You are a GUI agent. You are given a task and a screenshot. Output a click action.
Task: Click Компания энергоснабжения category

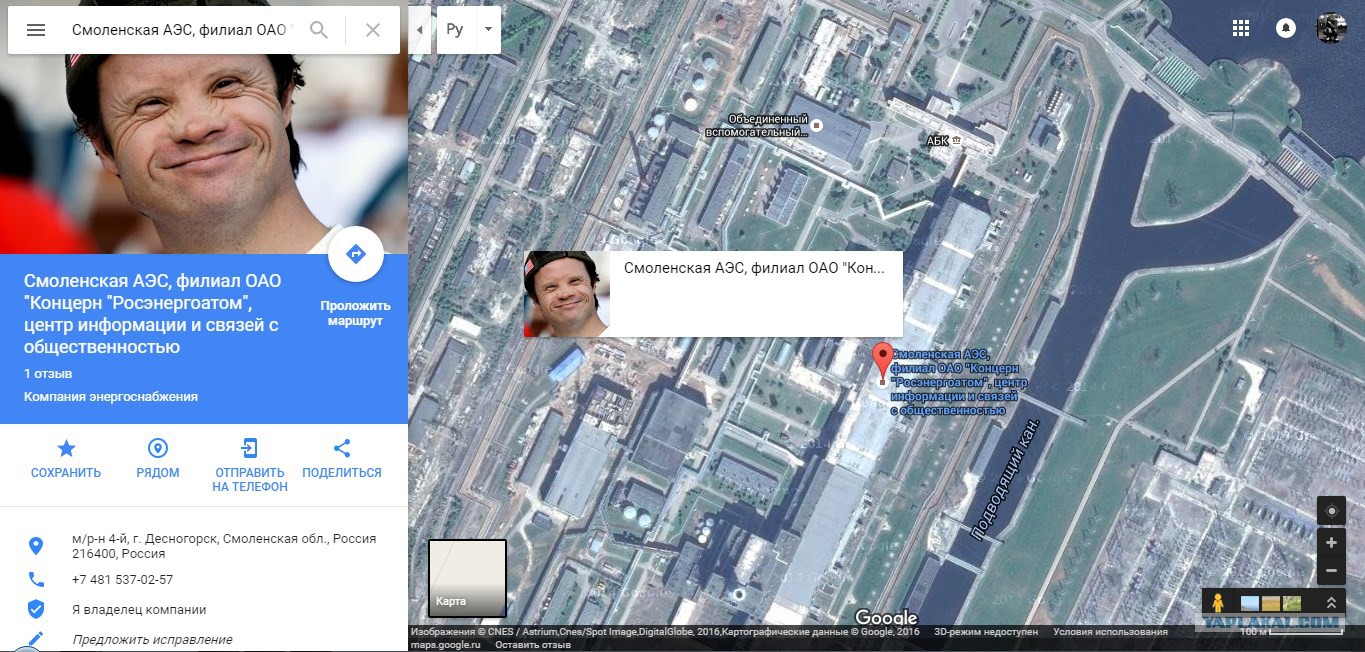(x=111, y=397)
